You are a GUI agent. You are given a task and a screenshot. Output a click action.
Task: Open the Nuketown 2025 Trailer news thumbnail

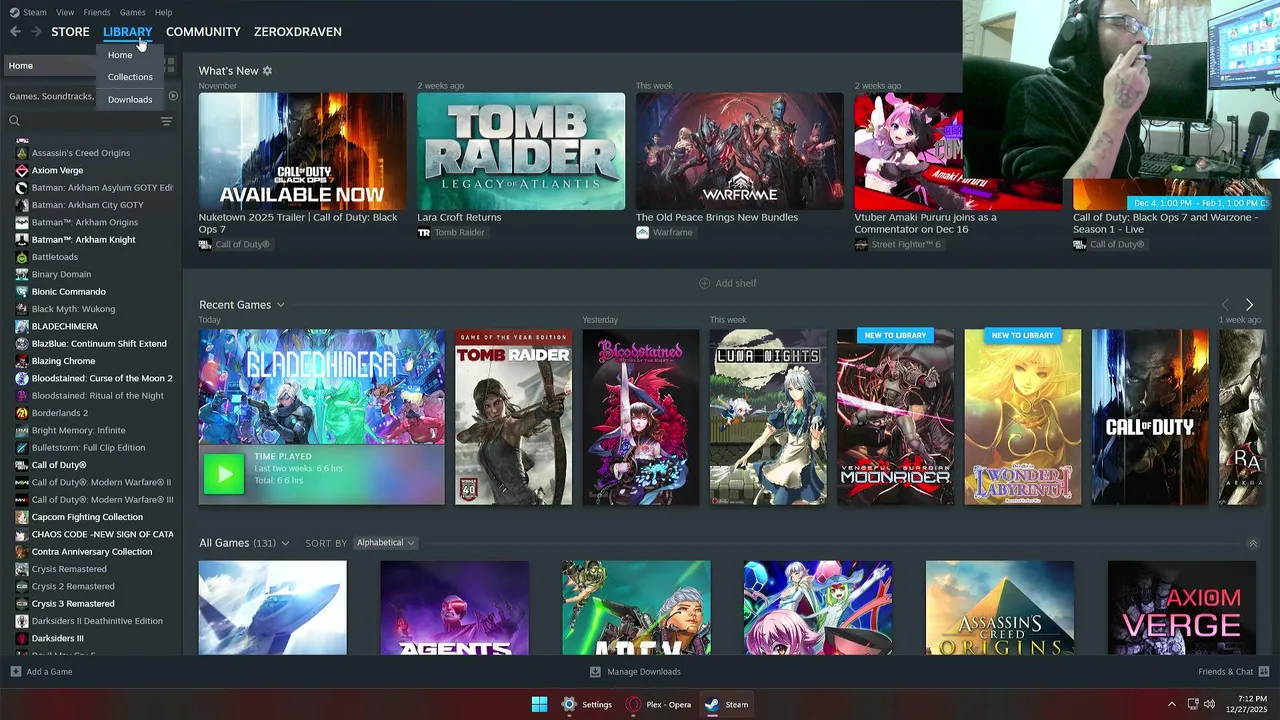pyautogui.click(x=302, y=151)
